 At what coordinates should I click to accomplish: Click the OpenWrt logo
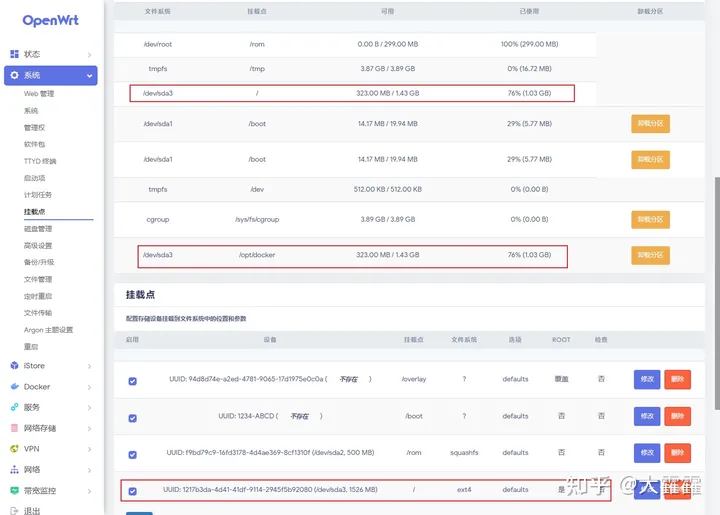pyautogui.click(x=51, y=20)
